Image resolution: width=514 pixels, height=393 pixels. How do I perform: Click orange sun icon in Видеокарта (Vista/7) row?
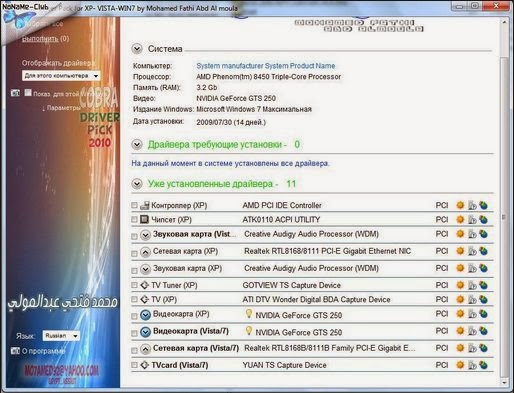460,331
